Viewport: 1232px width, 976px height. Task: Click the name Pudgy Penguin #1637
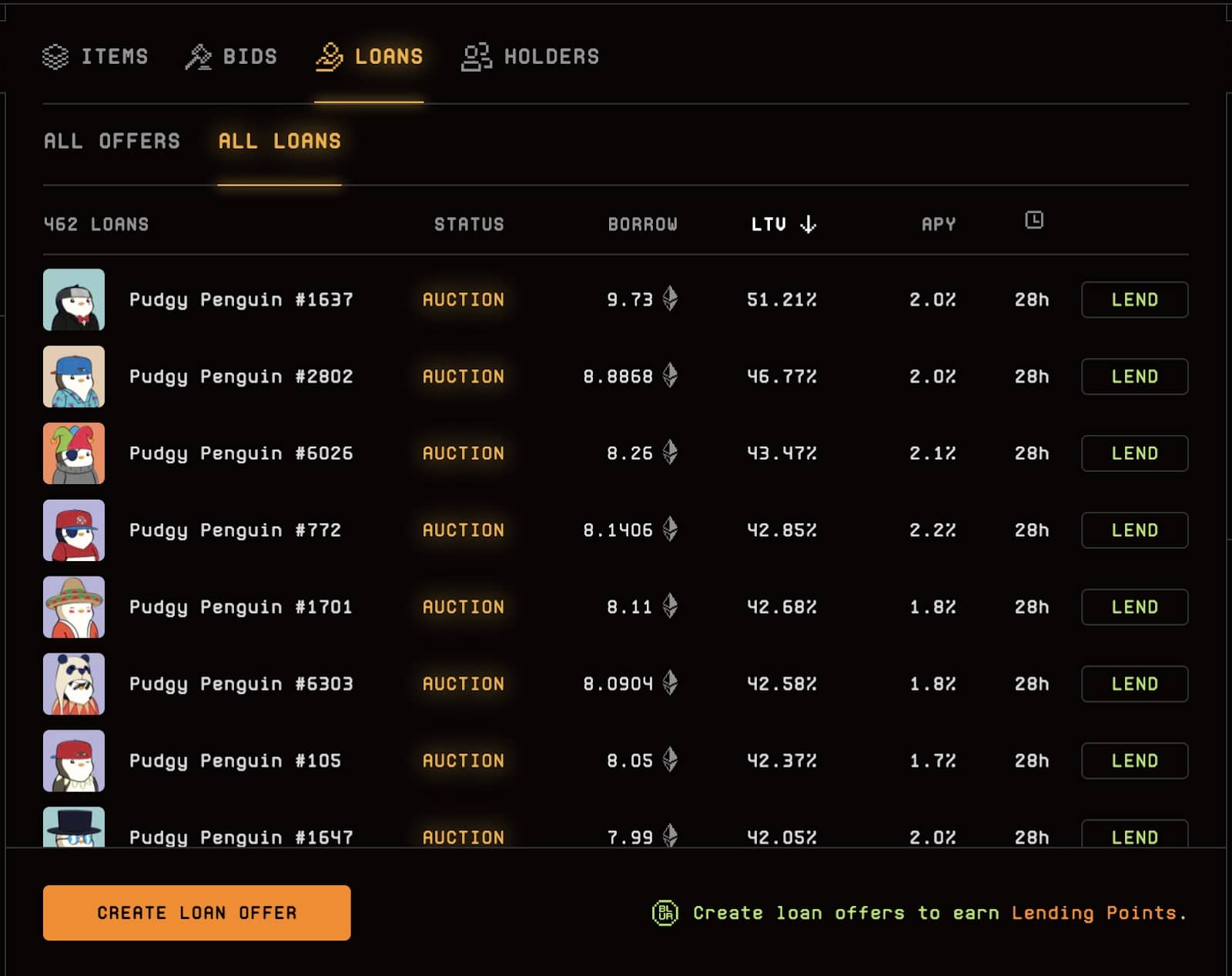241,299
